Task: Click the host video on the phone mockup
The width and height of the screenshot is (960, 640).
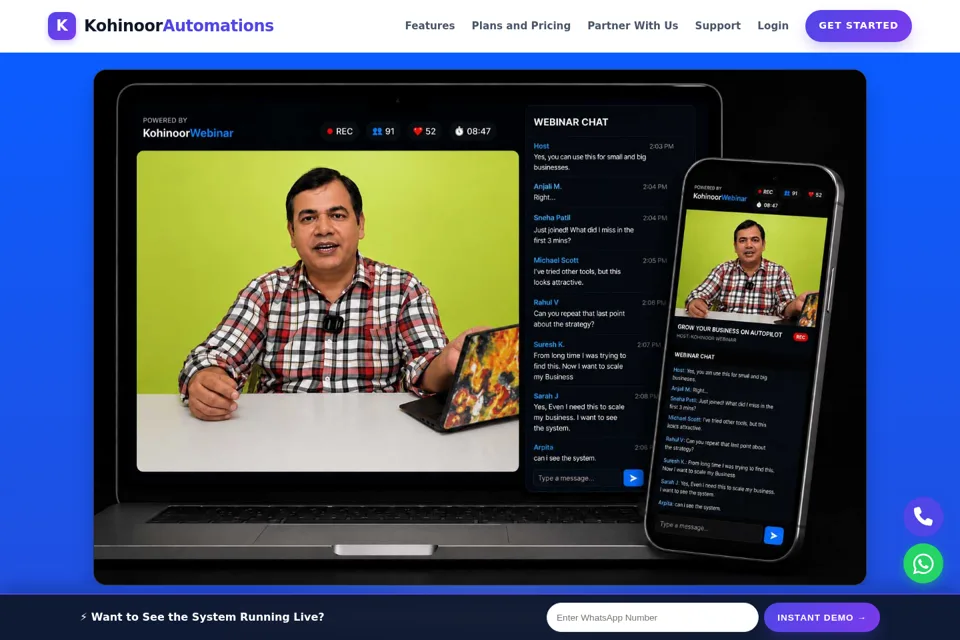Action: 752,268
